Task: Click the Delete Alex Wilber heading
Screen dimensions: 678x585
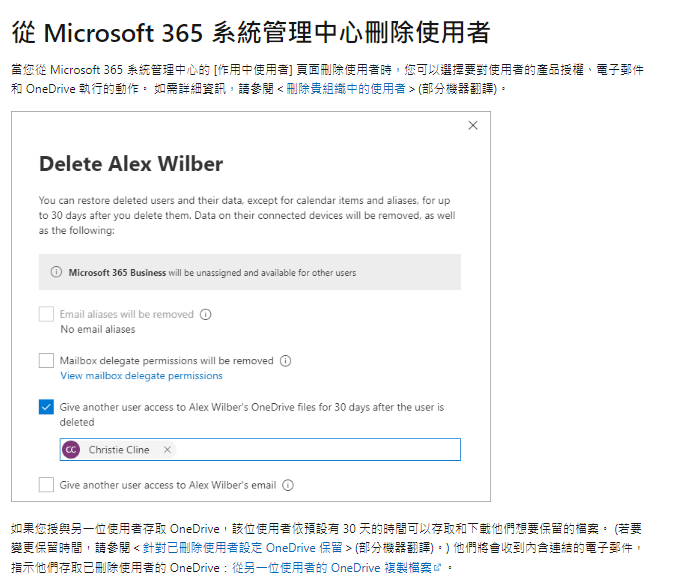Action: [131, 164]
